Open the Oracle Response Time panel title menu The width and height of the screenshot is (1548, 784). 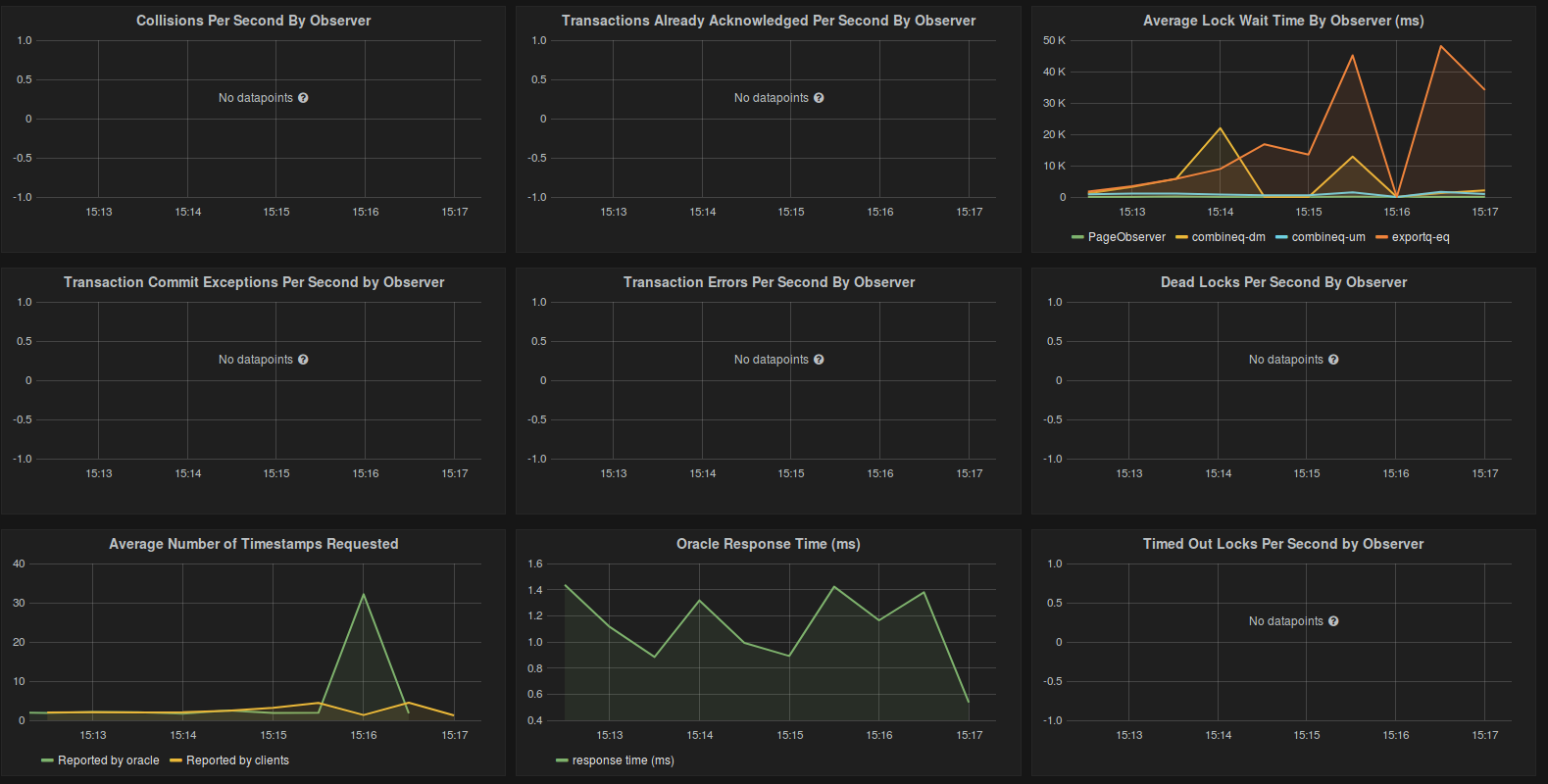(768, 544)
